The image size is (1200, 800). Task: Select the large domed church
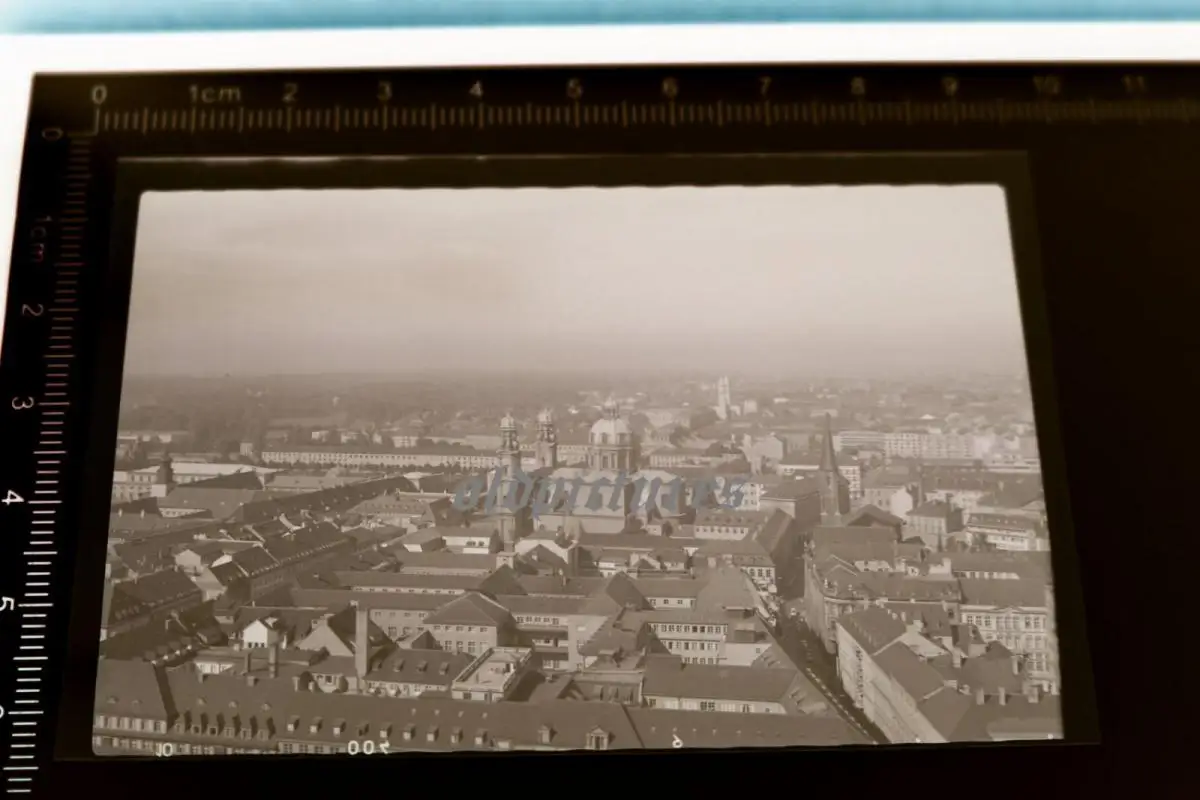point(610,440)
